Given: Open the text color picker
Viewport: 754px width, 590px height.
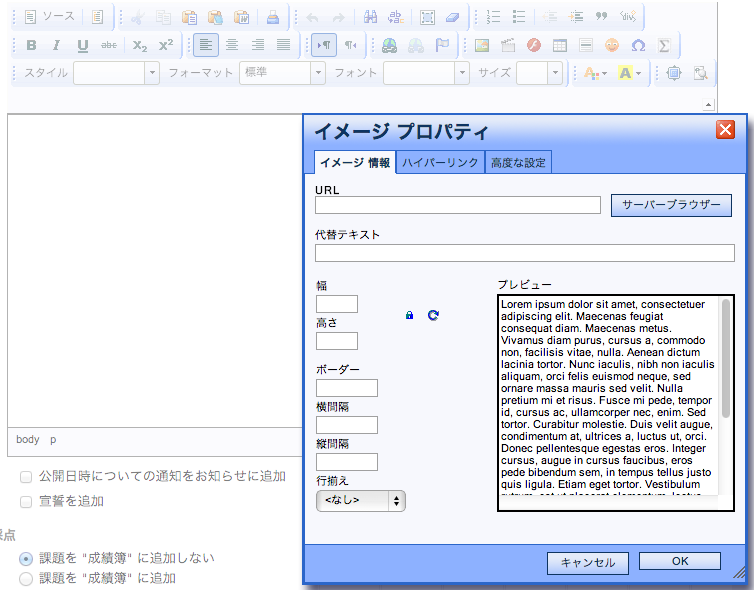Looking at the screenshot, I should (x=594, y=73).
